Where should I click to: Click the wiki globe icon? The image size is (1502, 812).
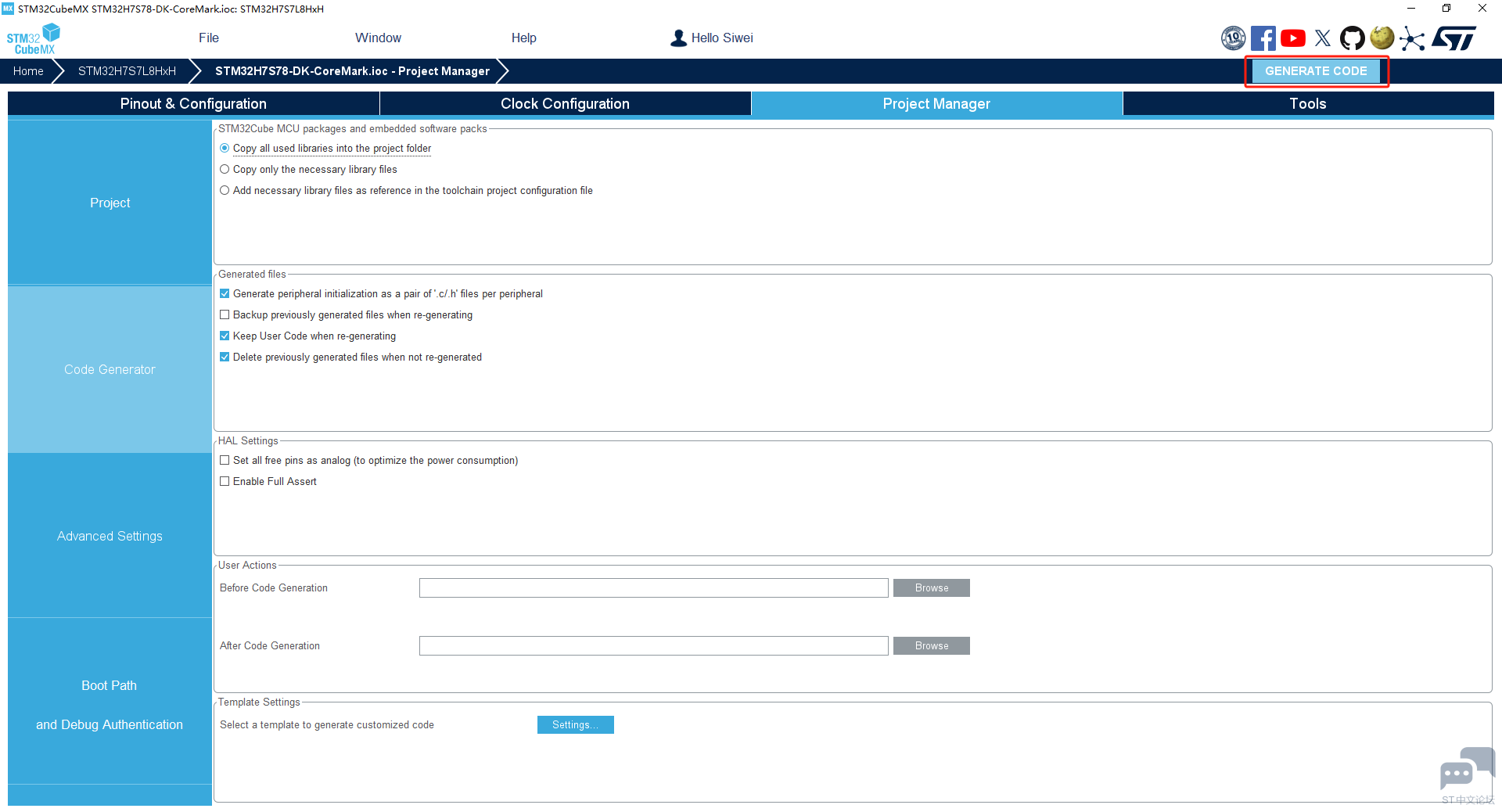point(1382,38)
